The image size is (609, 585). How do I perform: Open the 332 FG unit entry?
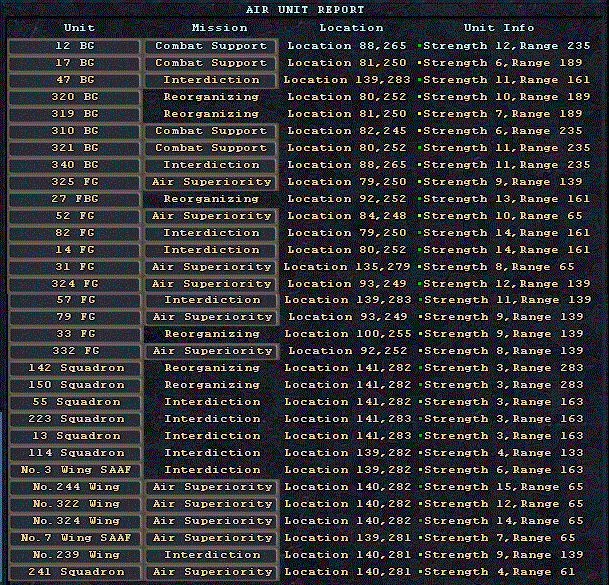(75, 352)
